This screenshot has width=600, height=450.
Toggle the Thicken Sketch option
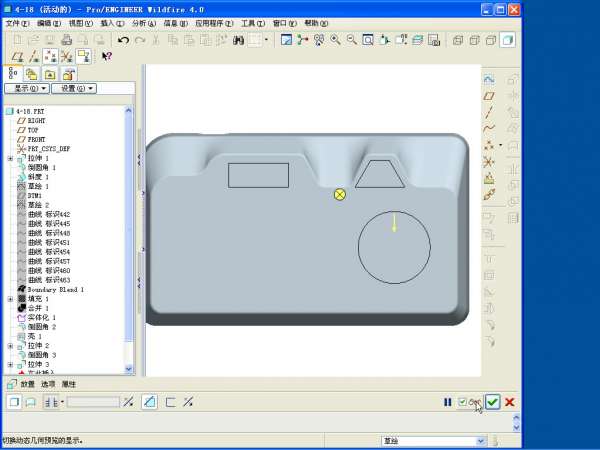coord(171,402)
